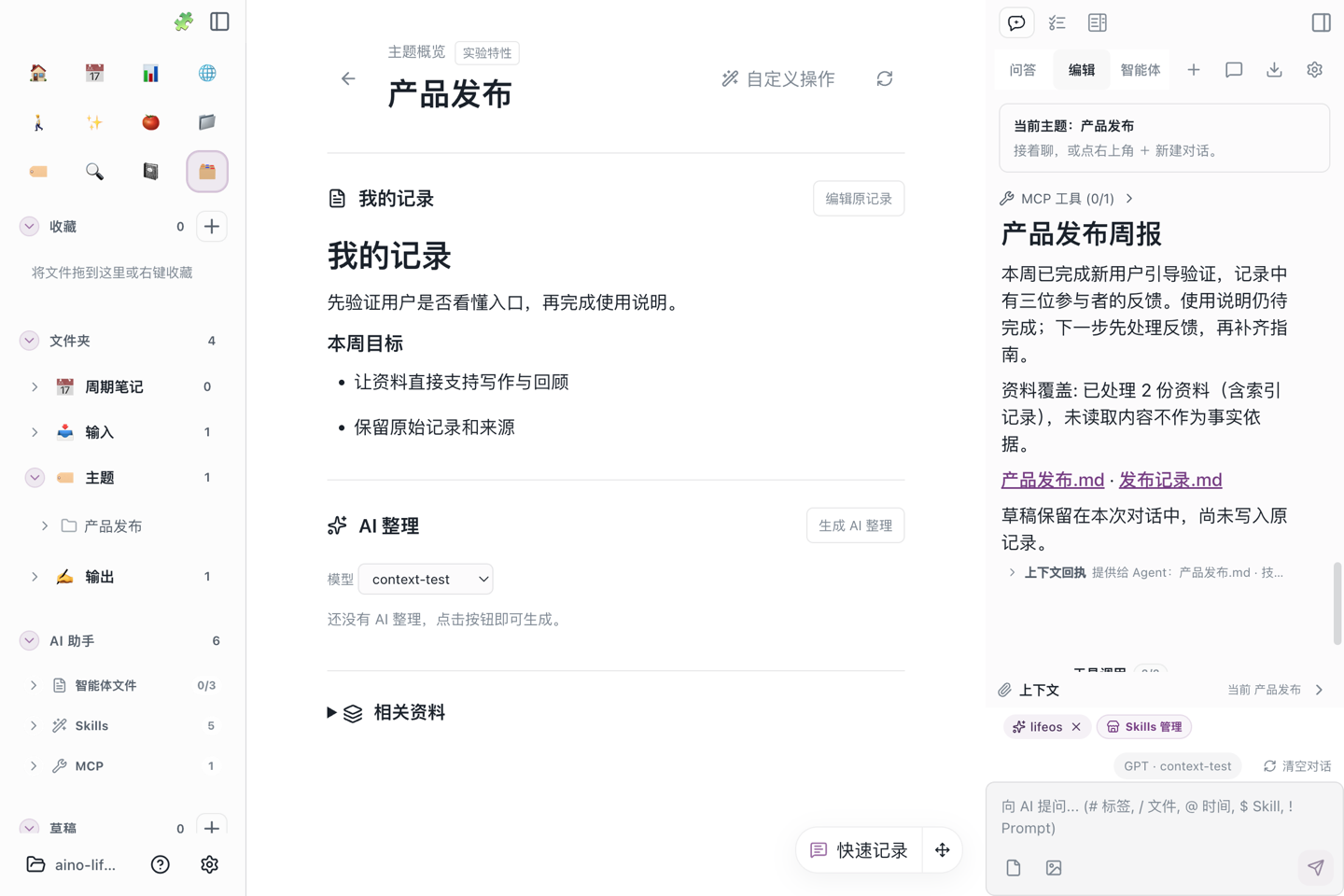Open the house home icon

pos(38,73)
